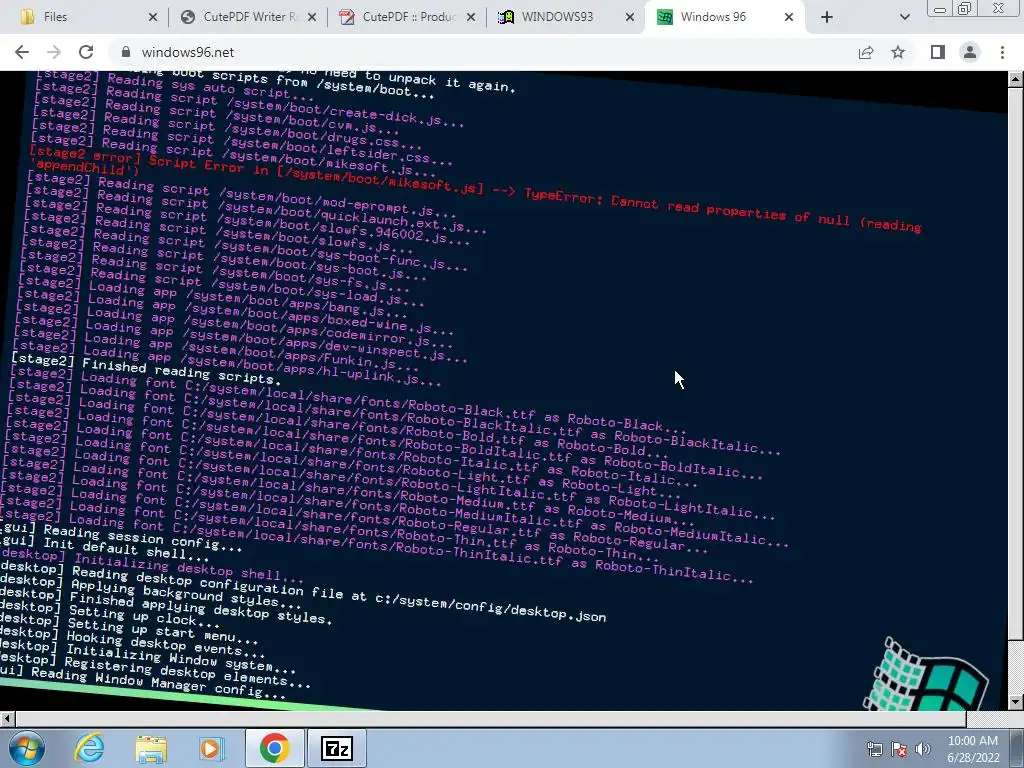
Task: Click the address bar URL windows96.net
Action: [187, 52]
